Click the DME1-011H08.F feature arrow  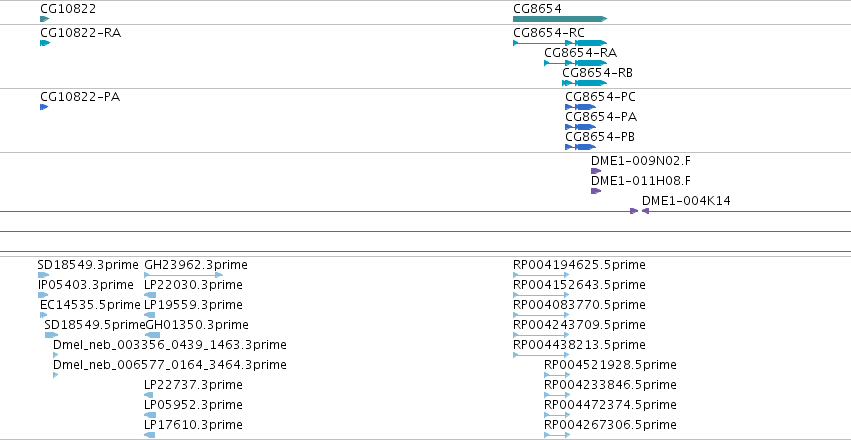[x=596, y=191]
